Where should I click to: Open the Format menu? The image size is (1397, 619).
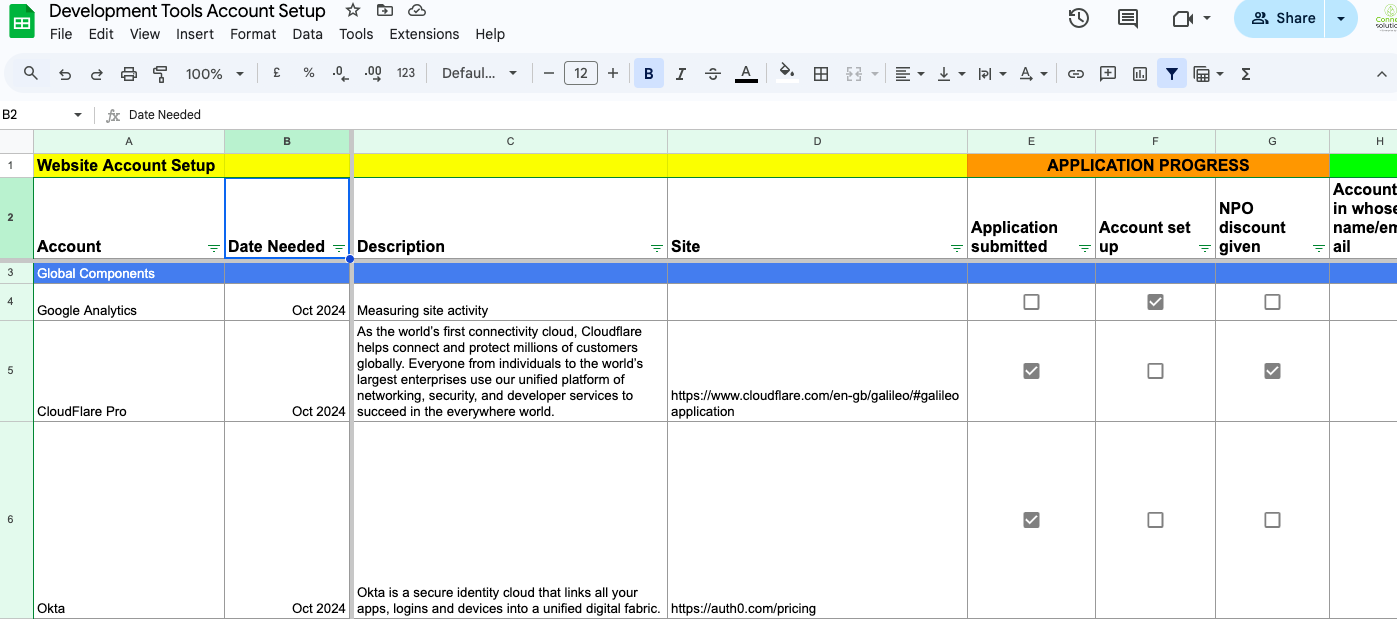pos(253,34)
